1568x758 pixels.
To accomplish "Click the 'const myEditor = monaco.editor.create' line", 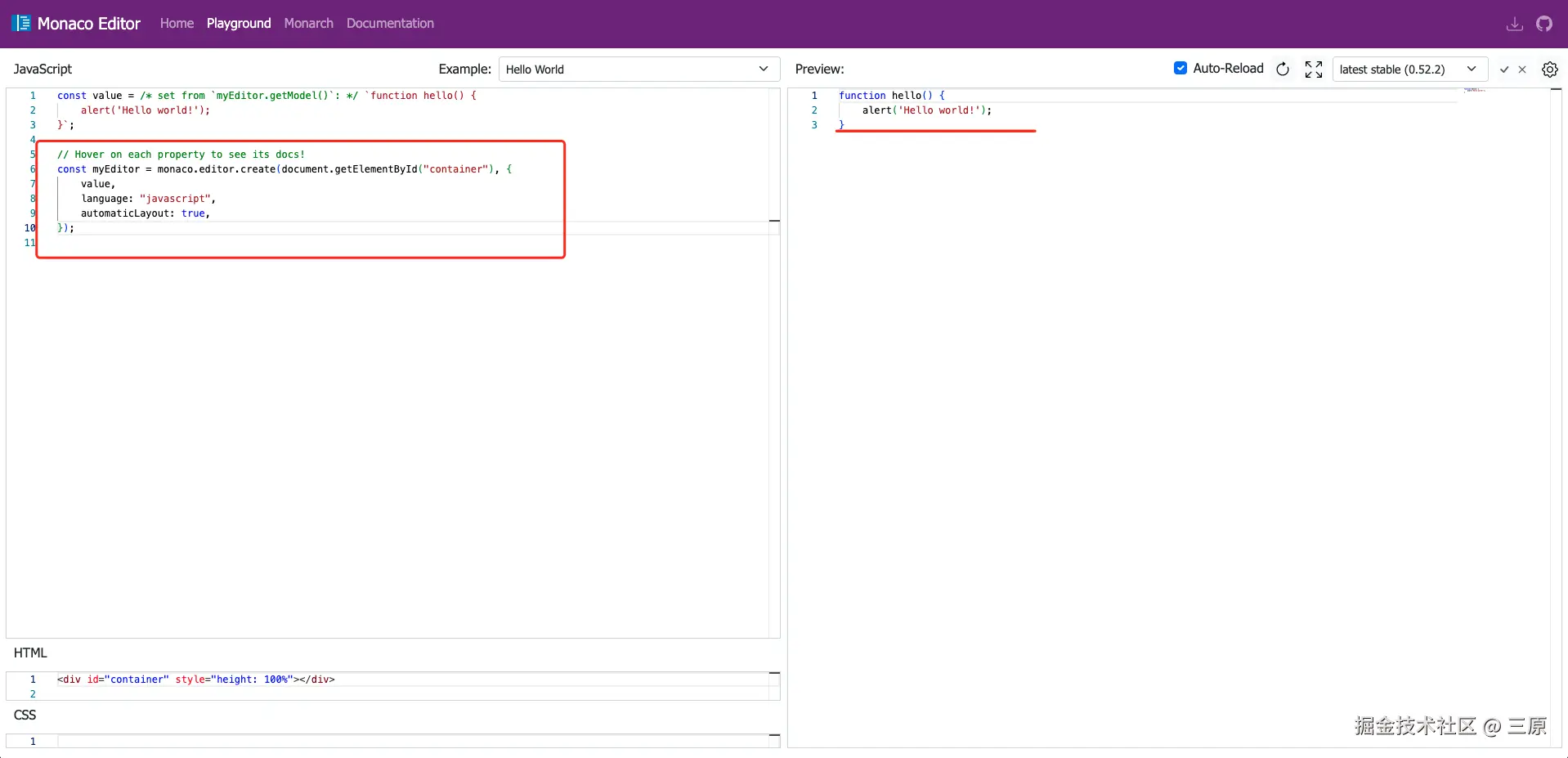I will (284, 169).
